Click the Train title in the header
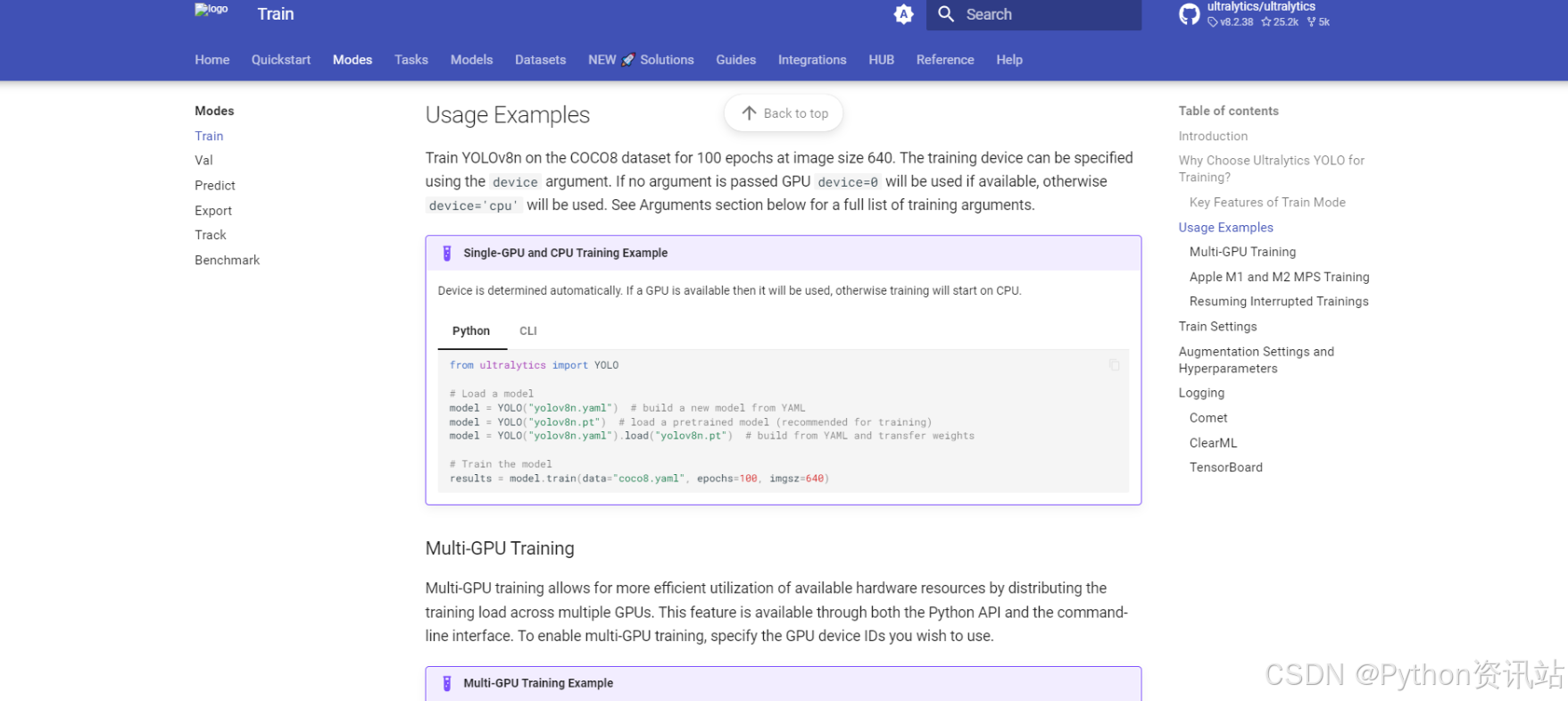Viewport: 1568px width, 701px height. pyautogui.click(x=275, y=14)
